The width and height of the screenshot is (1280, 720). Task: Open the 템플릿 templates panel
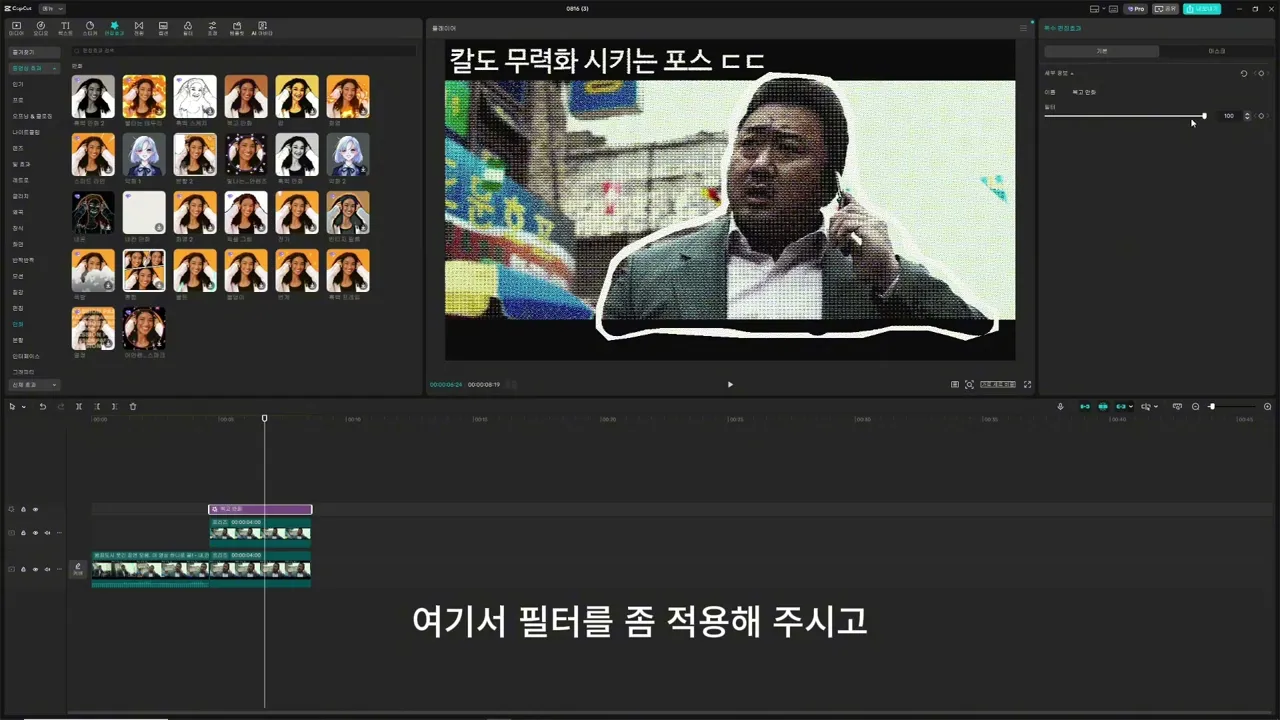click(x=236, y=28)
